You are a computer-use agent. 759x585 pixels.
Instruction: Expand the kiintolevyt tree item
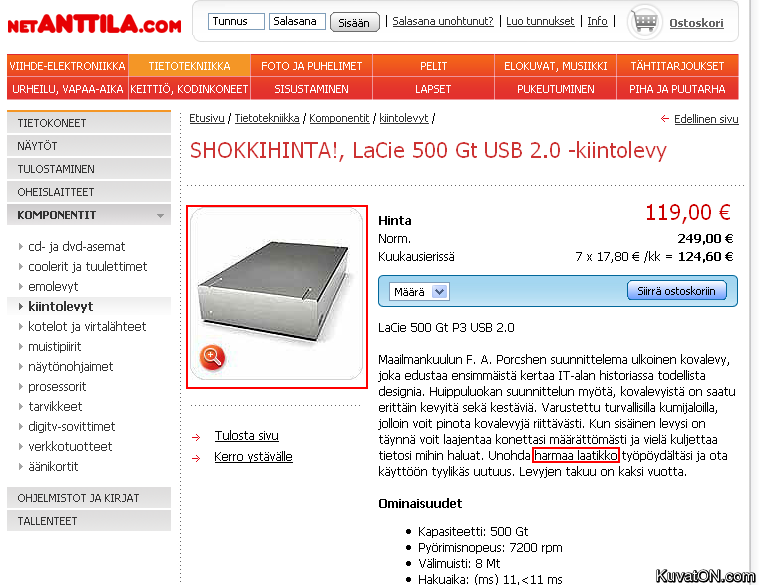(x=20, y=306)
